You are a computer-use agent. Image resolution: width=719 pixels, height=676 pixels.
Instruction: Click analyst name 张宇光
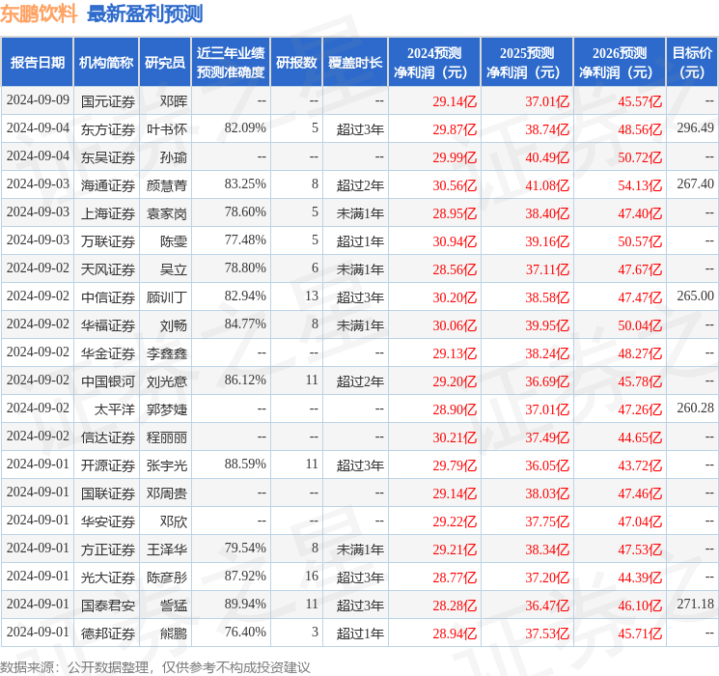click(167, 465)
